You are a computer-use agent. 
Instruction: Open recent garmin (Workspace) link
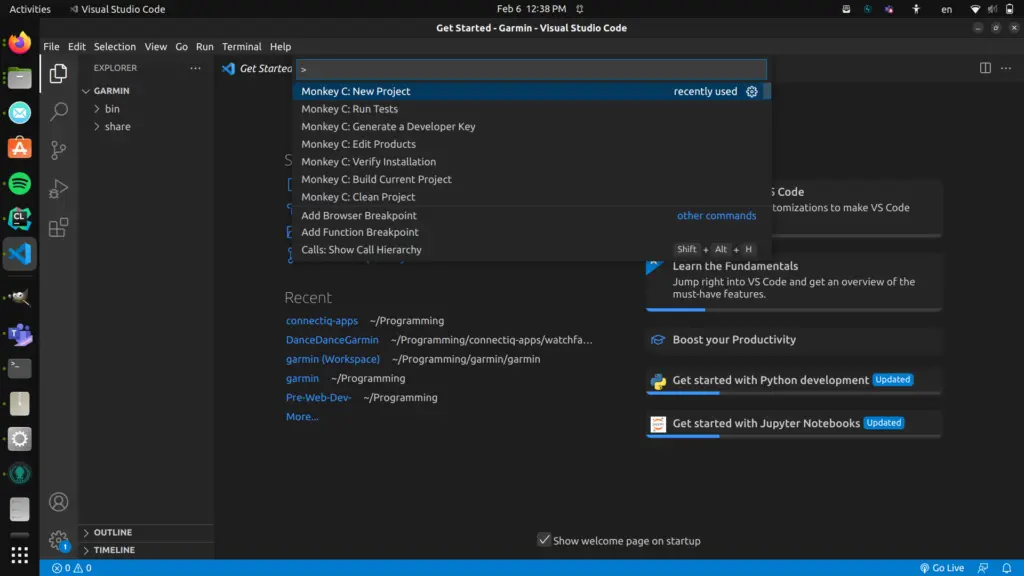332,359
